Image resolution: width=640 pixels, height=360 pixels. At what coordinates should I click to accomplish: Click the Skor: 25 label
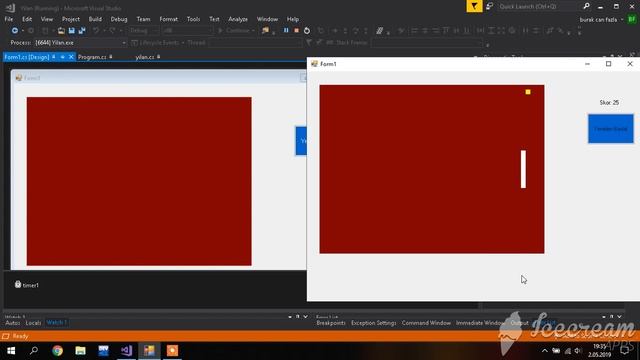(x=609, y=102)
